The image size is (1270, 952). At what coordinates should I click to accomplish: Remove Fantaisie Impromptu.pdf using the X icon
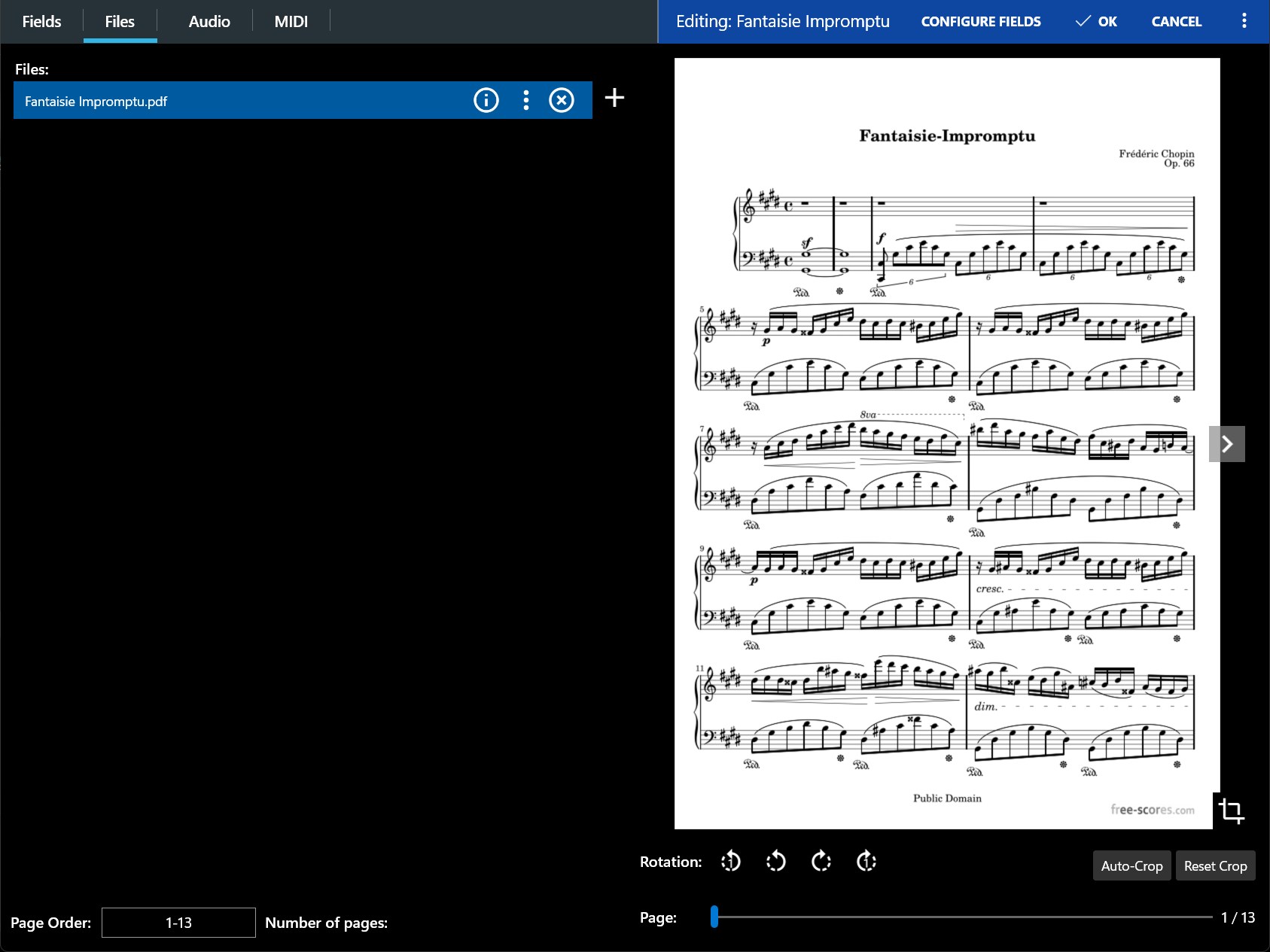(x=561, y=99)
